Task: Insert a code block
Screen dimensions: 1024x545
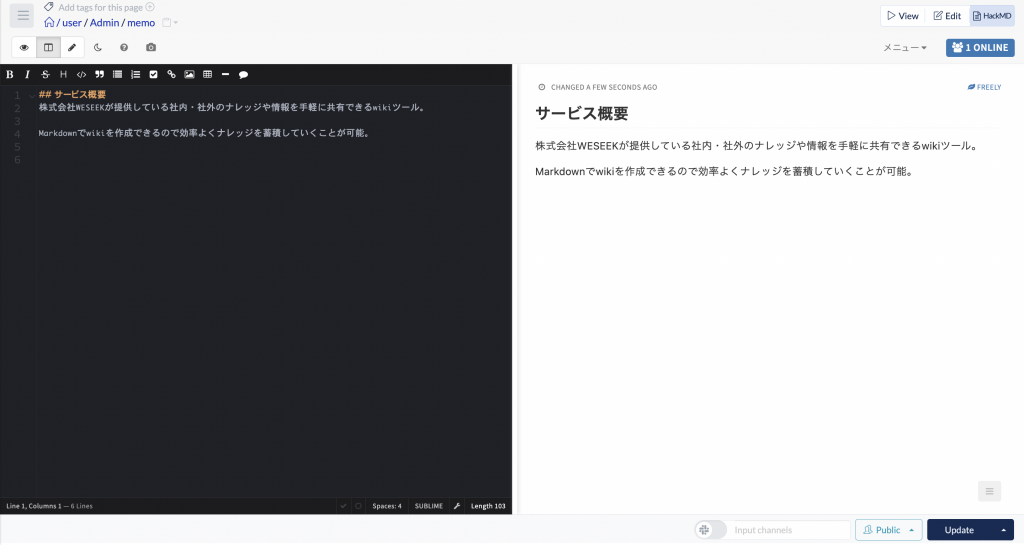Action: pos(81,74)
